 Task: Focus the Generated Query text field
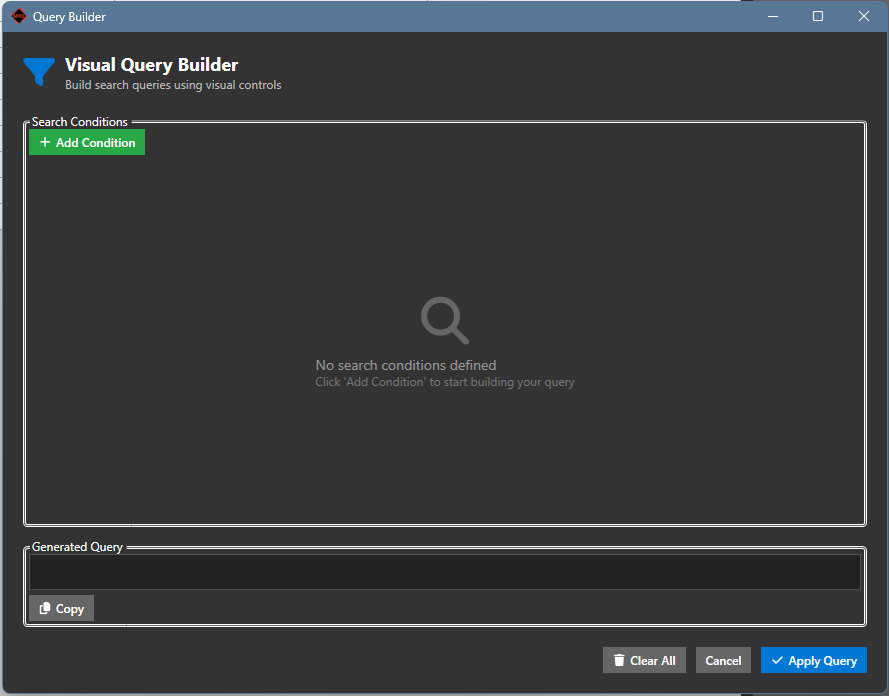444,572
